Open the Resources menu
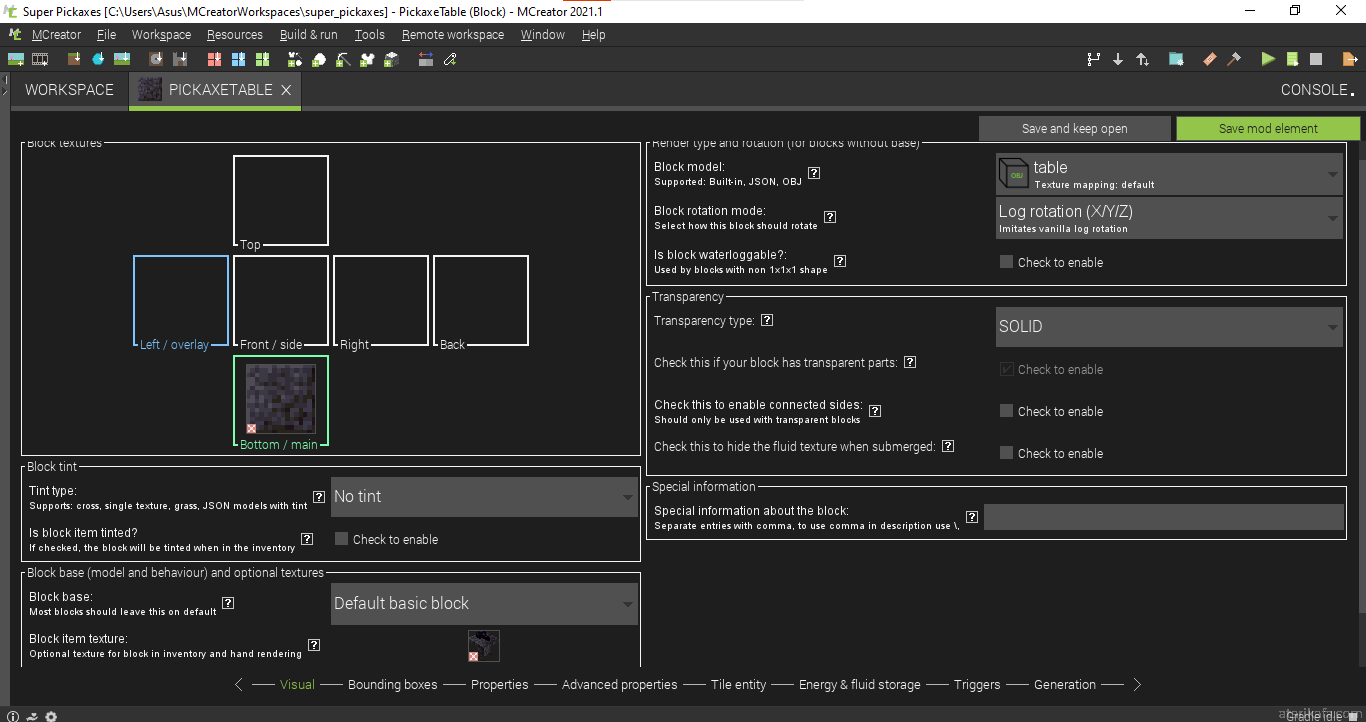 [x=235, y=34]
